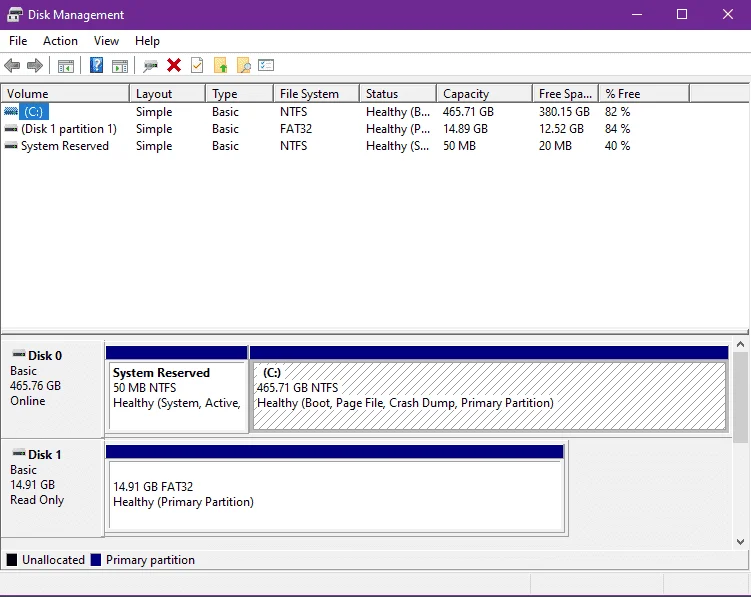751x597 pixels.
Task: Click the properties checkmark toolbar icon
Action: pos(197,65)
